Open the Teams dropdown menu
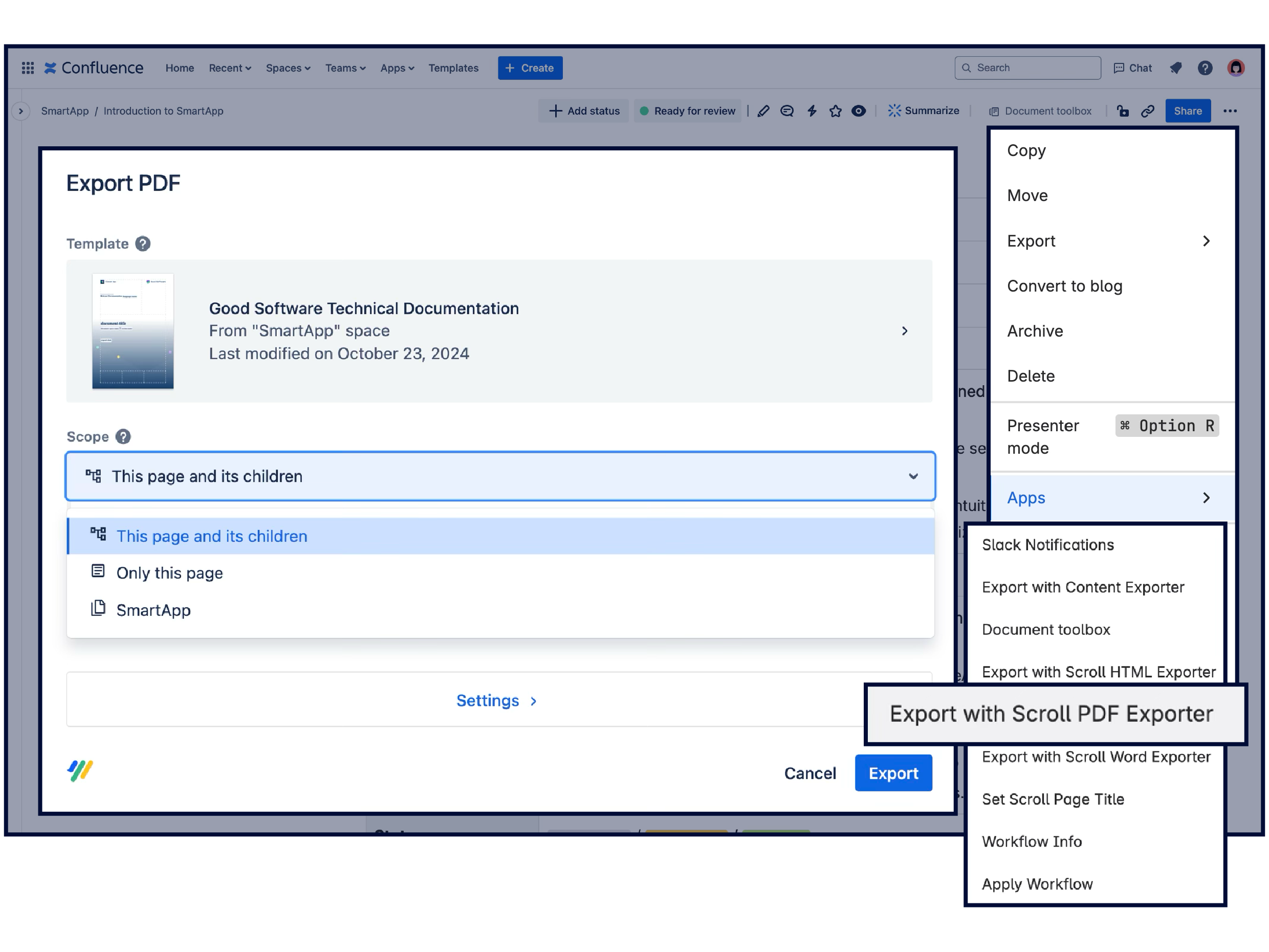The width and height of the screenshot is (1269, 952). click(345, 68)
